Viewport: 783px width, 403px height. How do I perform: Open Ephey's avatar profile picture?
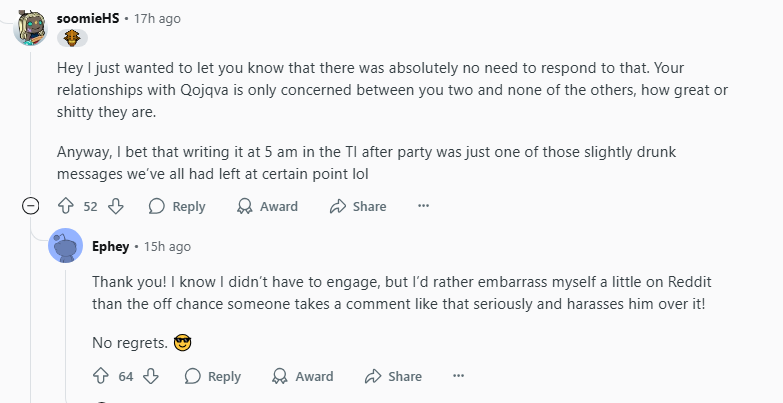pos(65,246)
